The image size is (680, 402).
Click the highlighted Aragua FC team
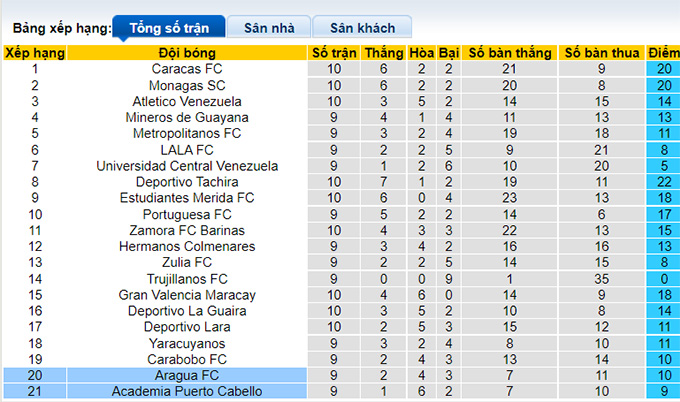coord(187,375)
